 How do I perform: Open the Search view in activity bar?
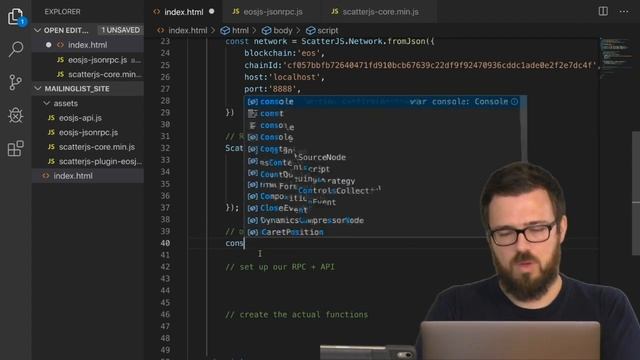[x=16, y=49]
